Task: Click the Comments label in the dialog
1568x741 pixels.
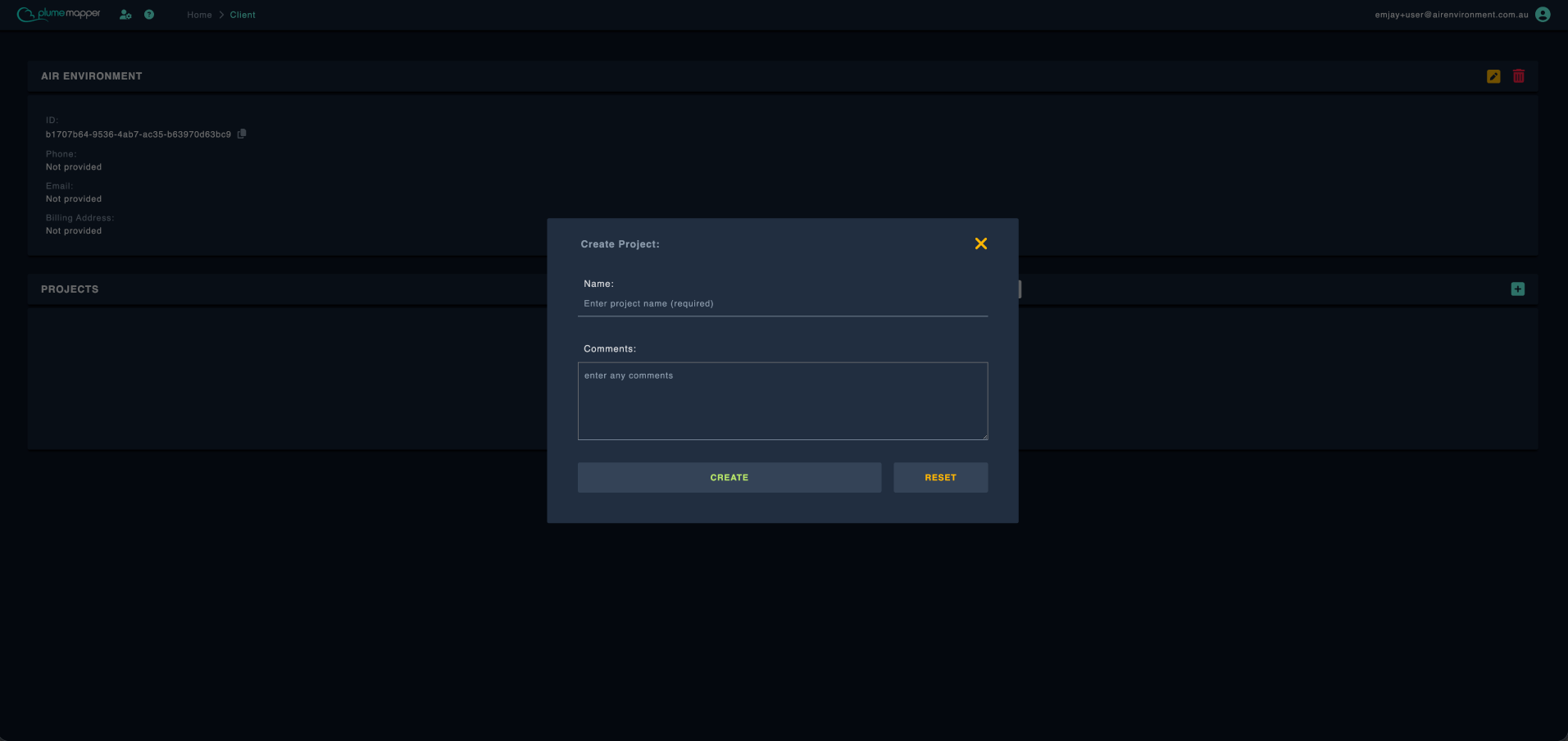Action: 610,349
